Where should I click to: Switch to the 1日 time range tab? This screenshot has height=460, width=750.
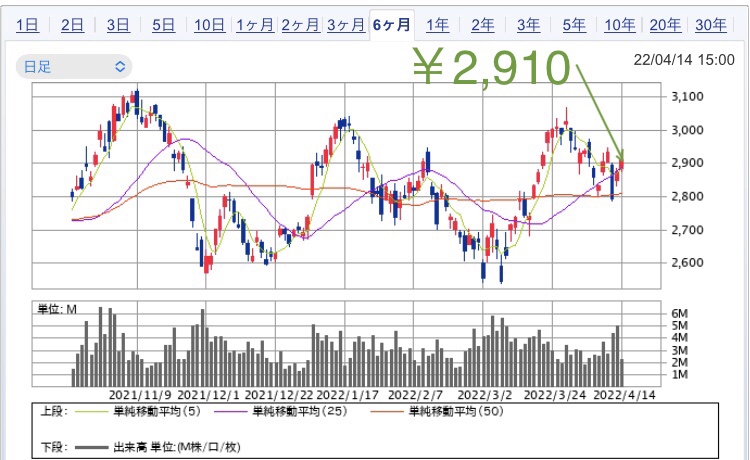(27, 25)
